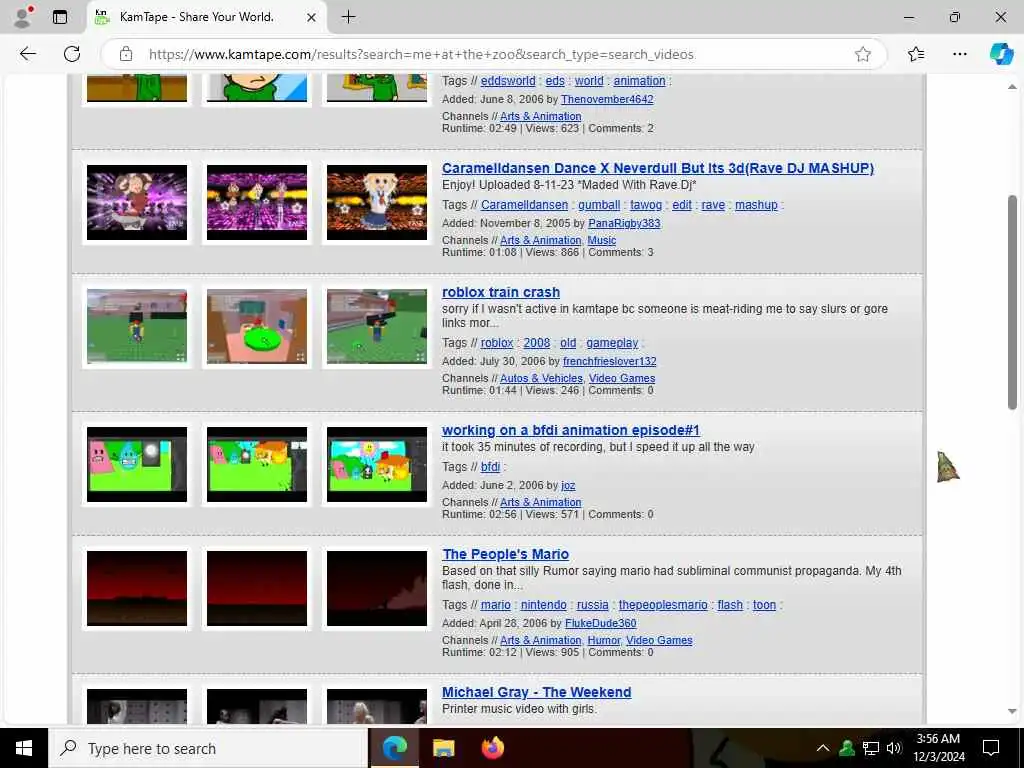This screenshot has height=768, width=1024.
Task: Open middle roblox train crash thumbnail
Action: click(257, 327)
